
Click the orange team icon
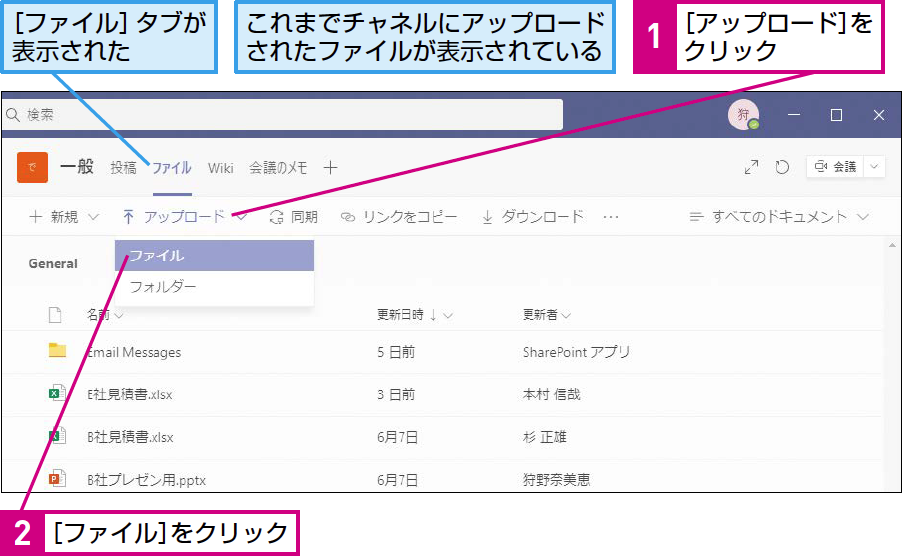click(32, 167)
